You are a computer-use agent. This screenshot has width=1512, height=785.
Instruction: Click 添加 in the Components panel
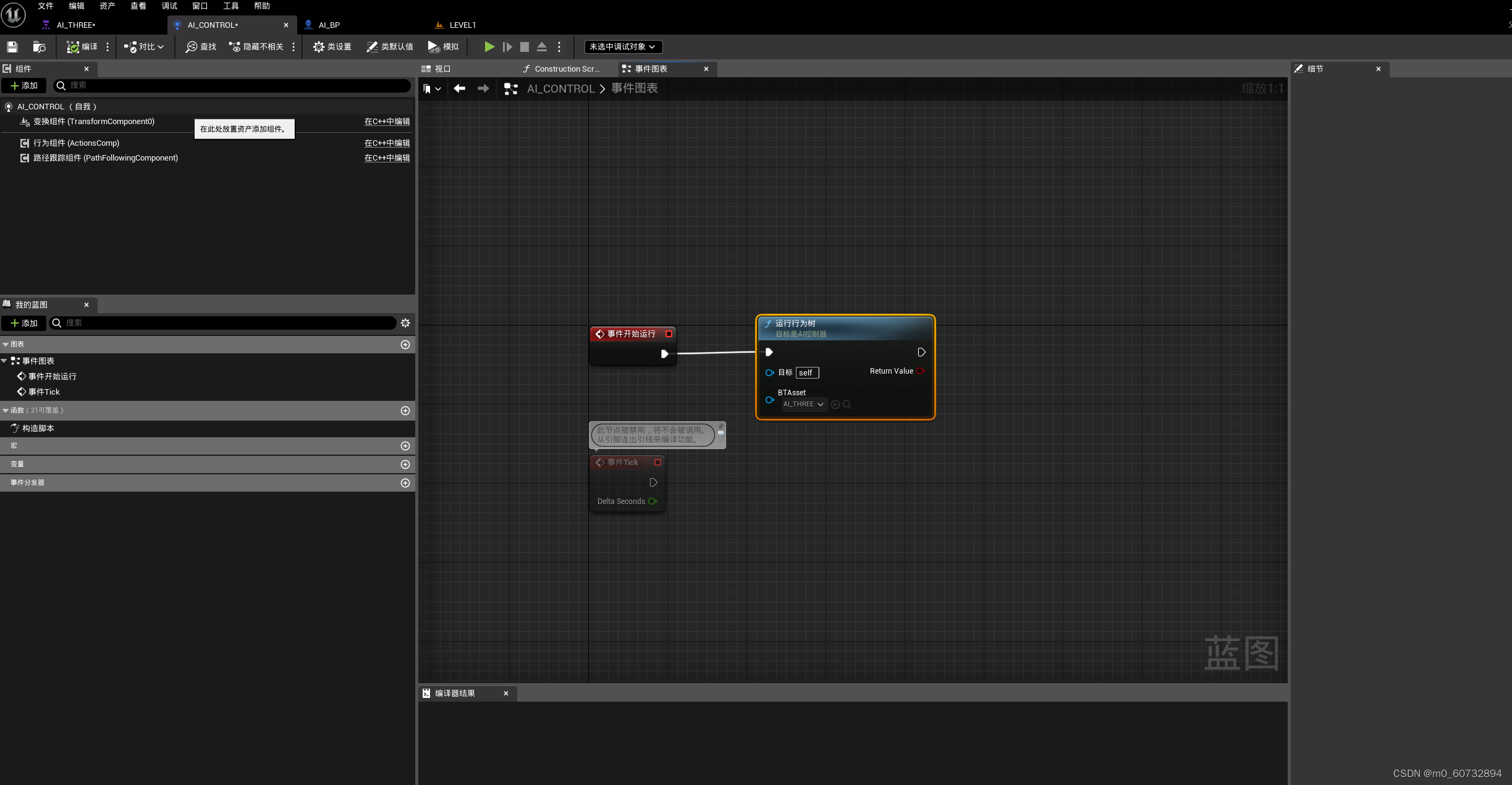[x=24, y=86]
